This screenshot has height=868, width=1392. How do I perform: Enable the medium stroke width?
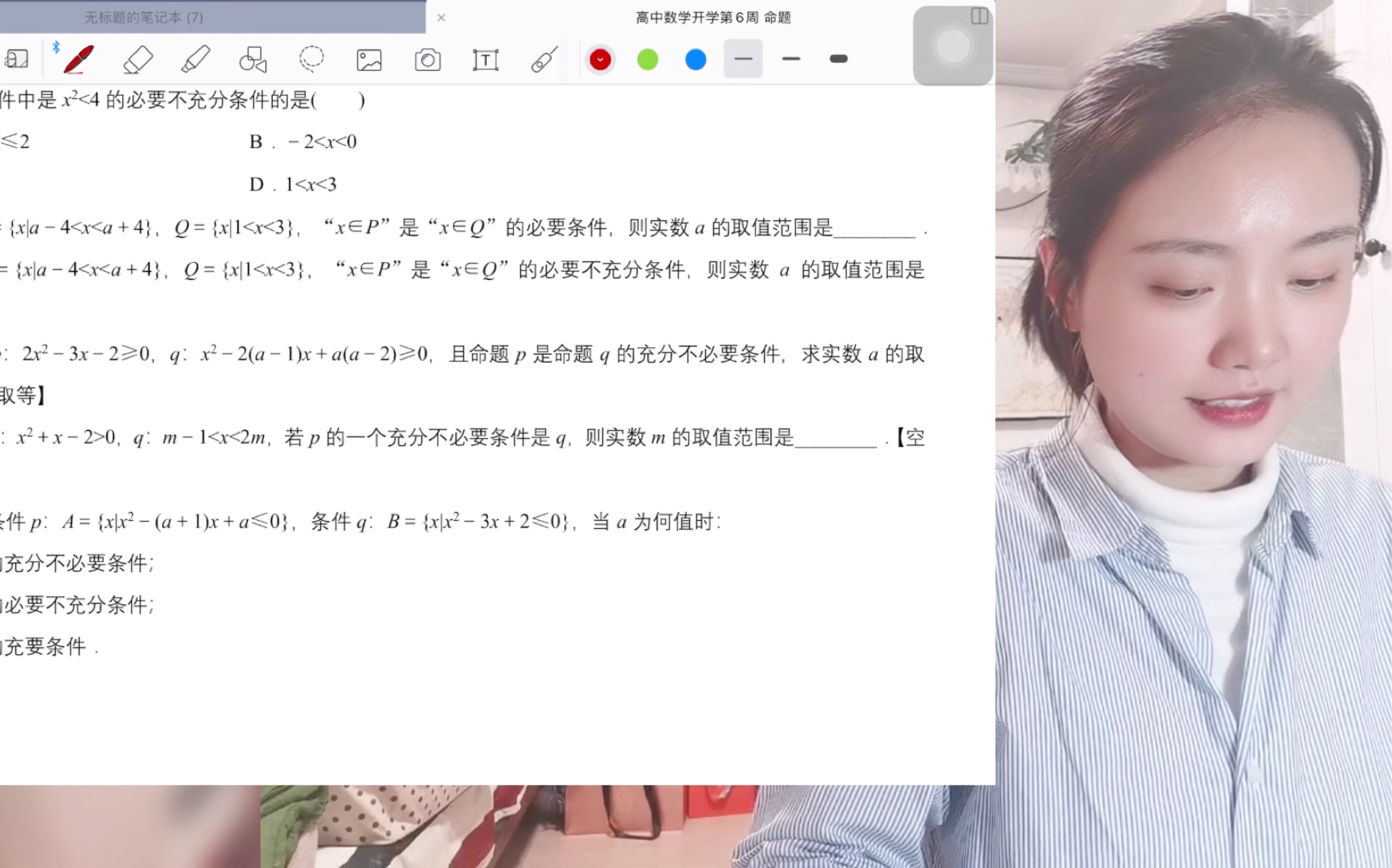click(791, 59)
